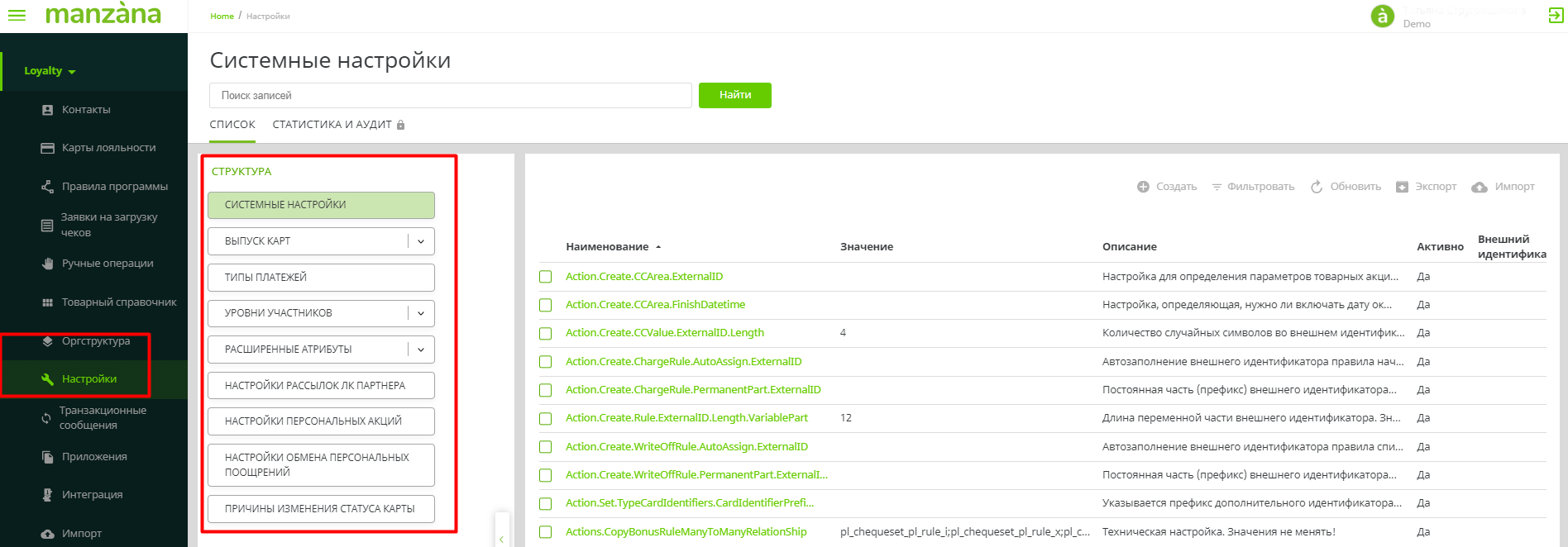Image resolution: width=1568 pixels, height=547 pixels.
Task: Click the hamburger menu icon
Action: (x=17, y=16)
